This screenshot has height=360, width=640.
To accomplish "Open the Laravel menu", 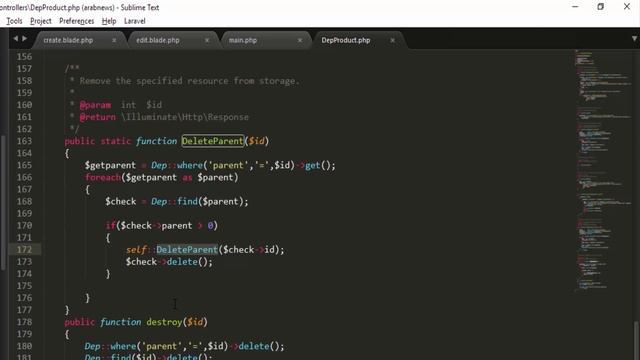I will (135, 21).
